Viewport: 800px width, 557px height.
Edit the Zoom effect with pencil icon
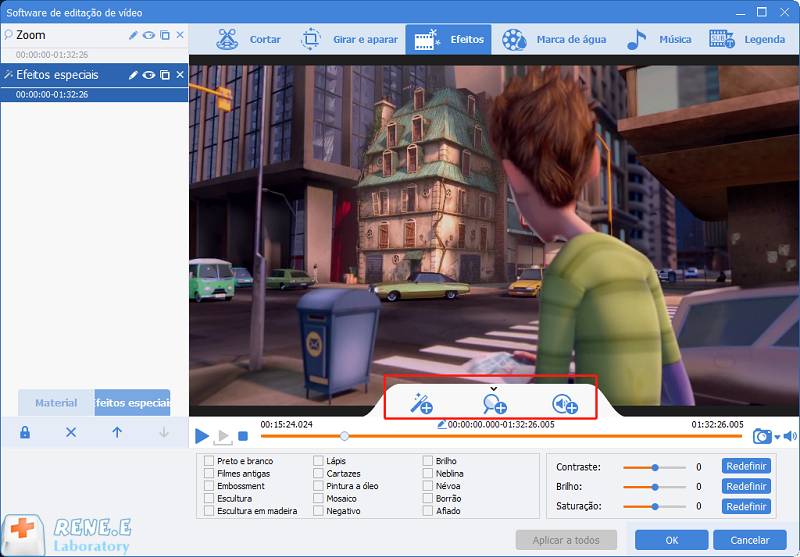[133, 35]
